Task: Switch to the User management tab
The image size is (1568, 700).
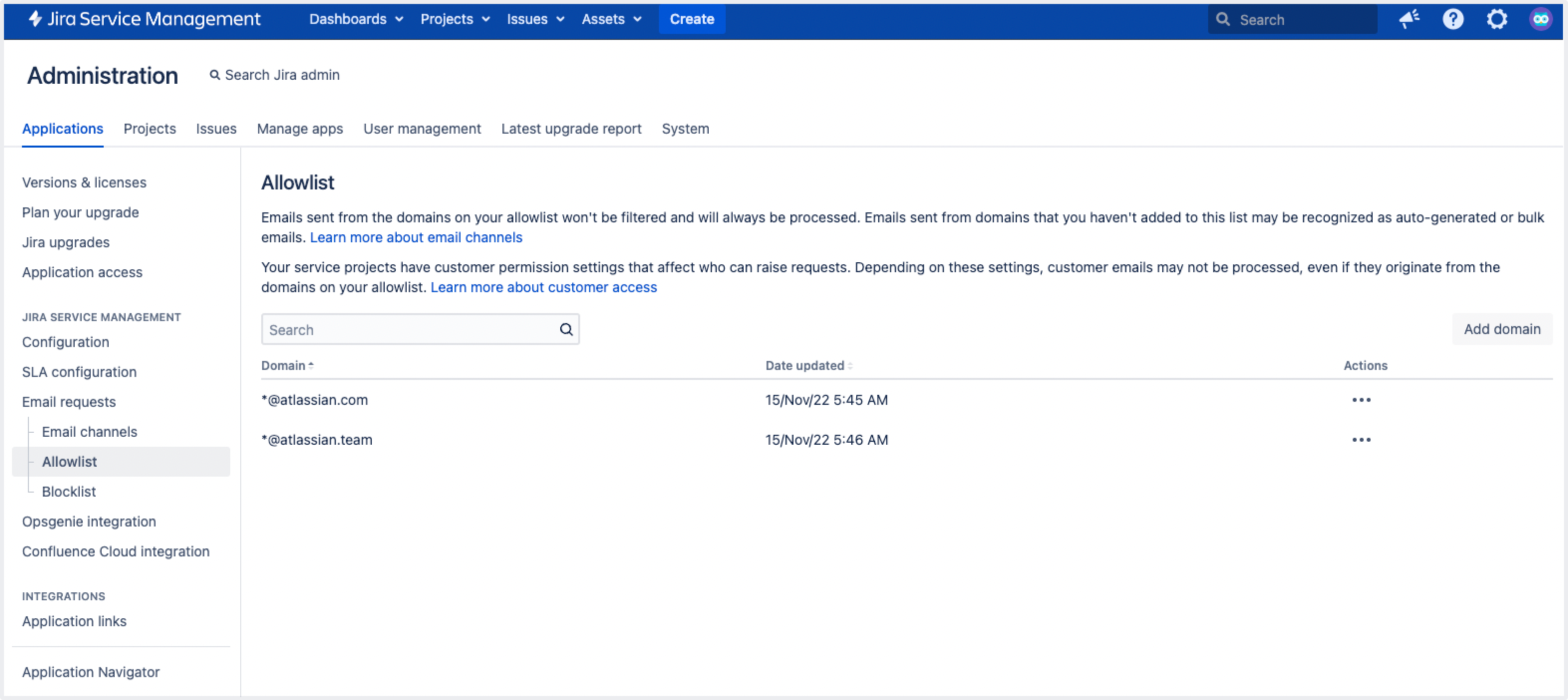Action: point(422,129)
